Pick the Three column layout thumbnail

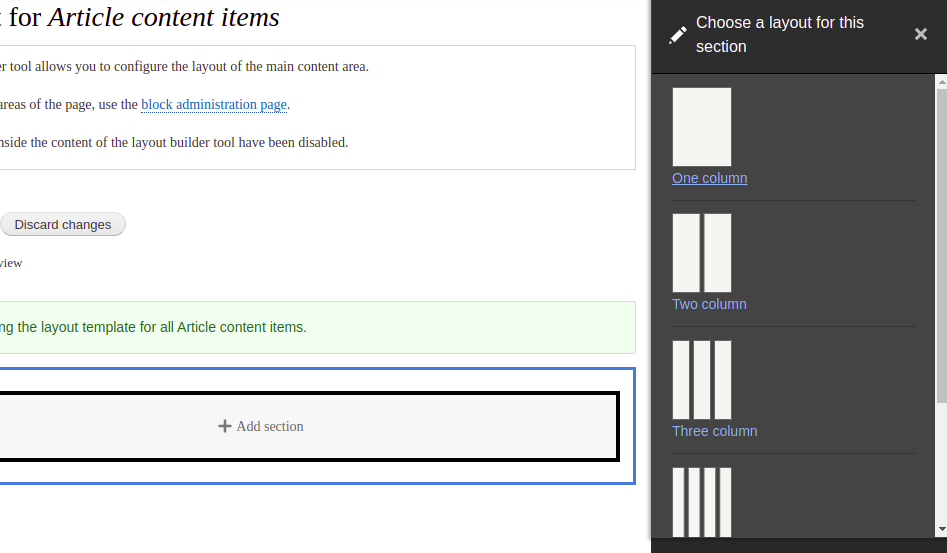pos(702,380)
